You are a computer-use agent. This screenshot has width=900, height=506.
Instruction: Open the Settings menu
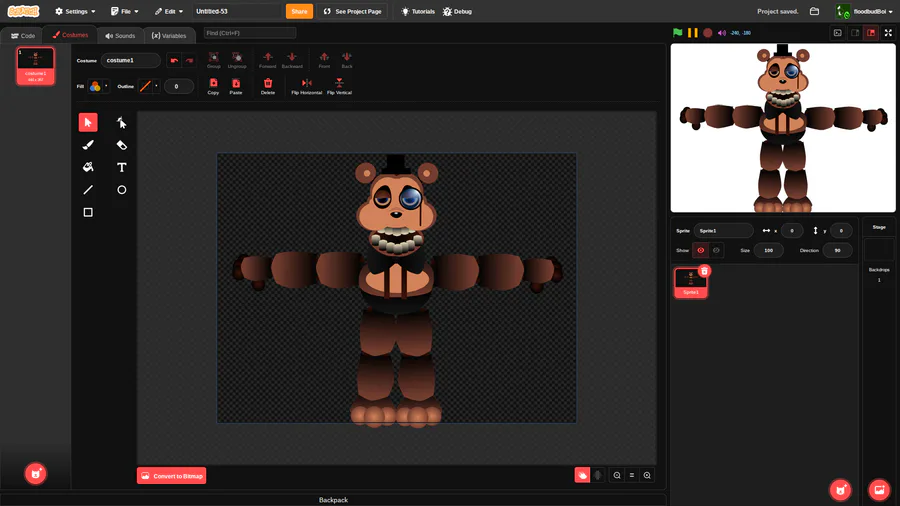tap(75, 11)
